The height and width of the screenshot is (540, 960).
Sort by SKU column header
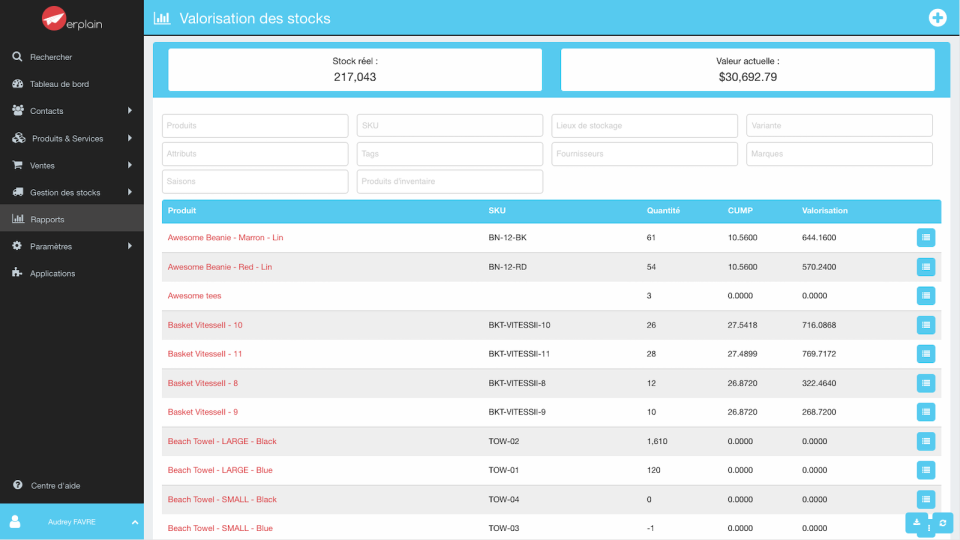tap(497, 211)
